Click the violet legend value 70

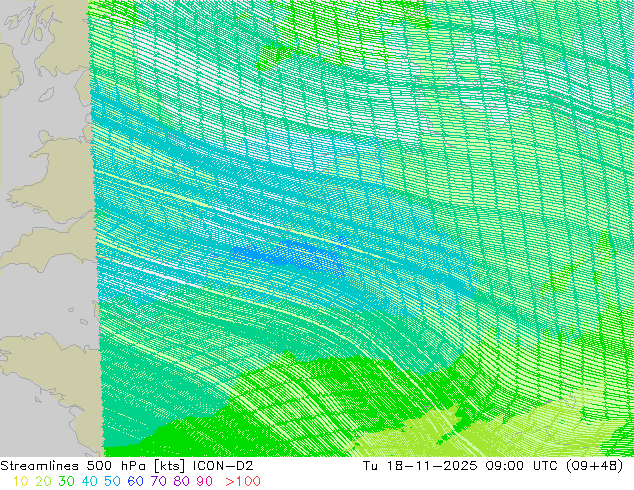158,481
